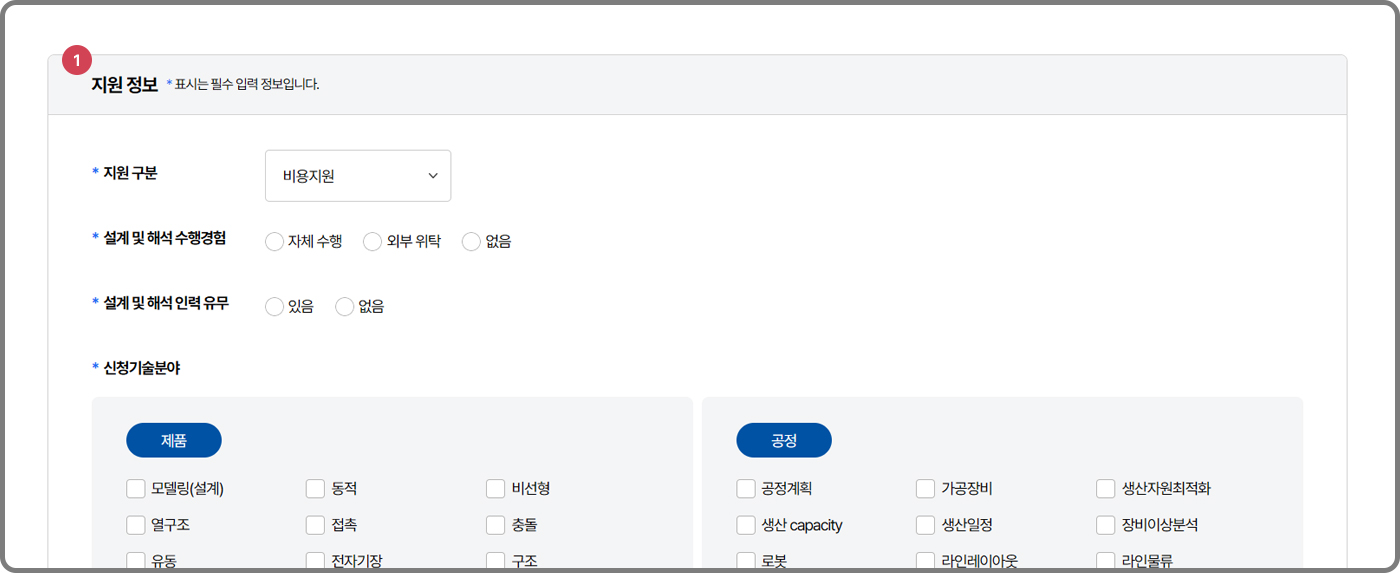Enable the 비선형 checkbox
Screen dimensions: 1400x573
pyautogui.click(x=495, y=489)
